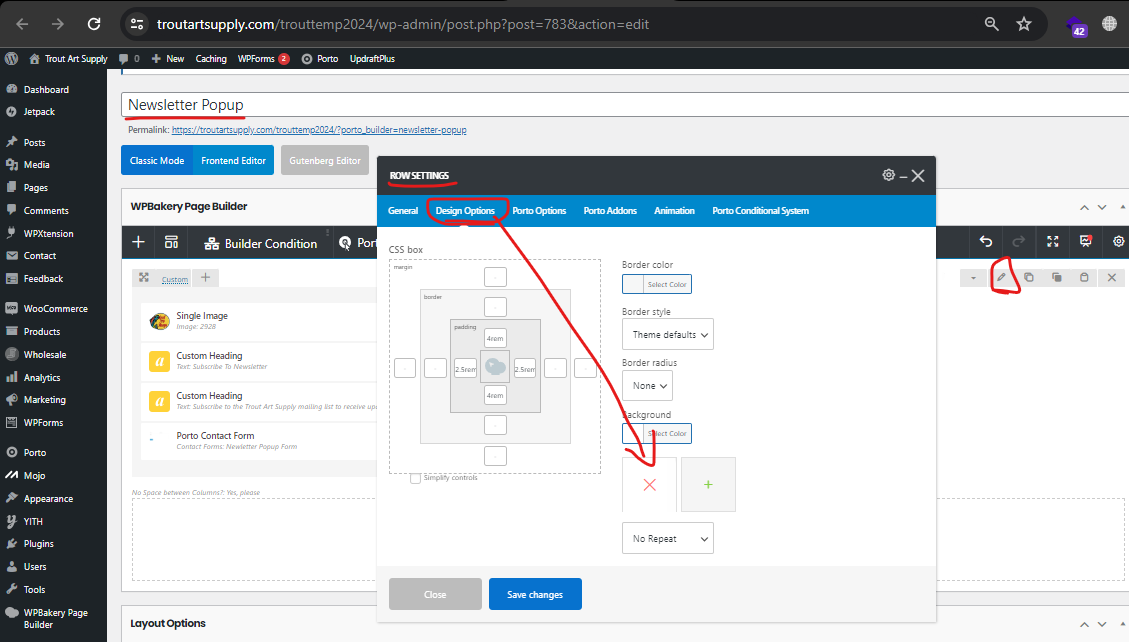Screen dimensions: 1129x642
Task: Move the Layout Options panel down
Action: (1102, 624)
